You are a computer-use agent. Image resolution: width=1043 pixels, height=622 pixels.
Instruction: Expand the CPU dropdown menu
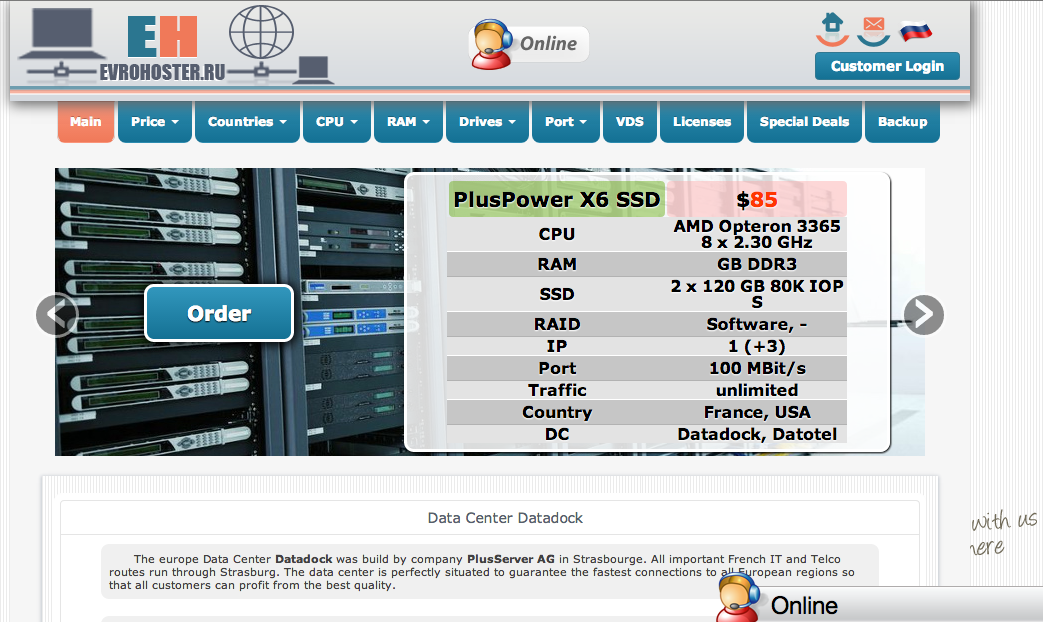tap(337, 122)
